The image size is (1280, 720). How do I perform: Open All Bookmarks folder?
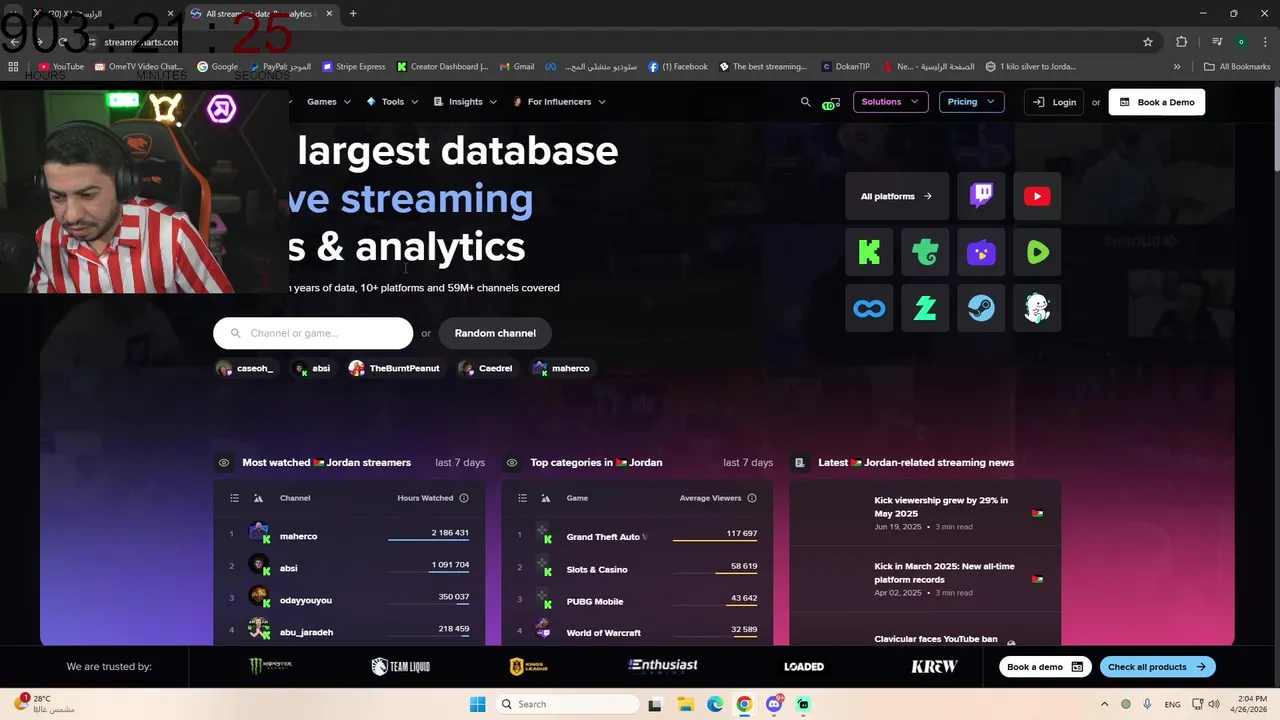[x=1237, y=67]
